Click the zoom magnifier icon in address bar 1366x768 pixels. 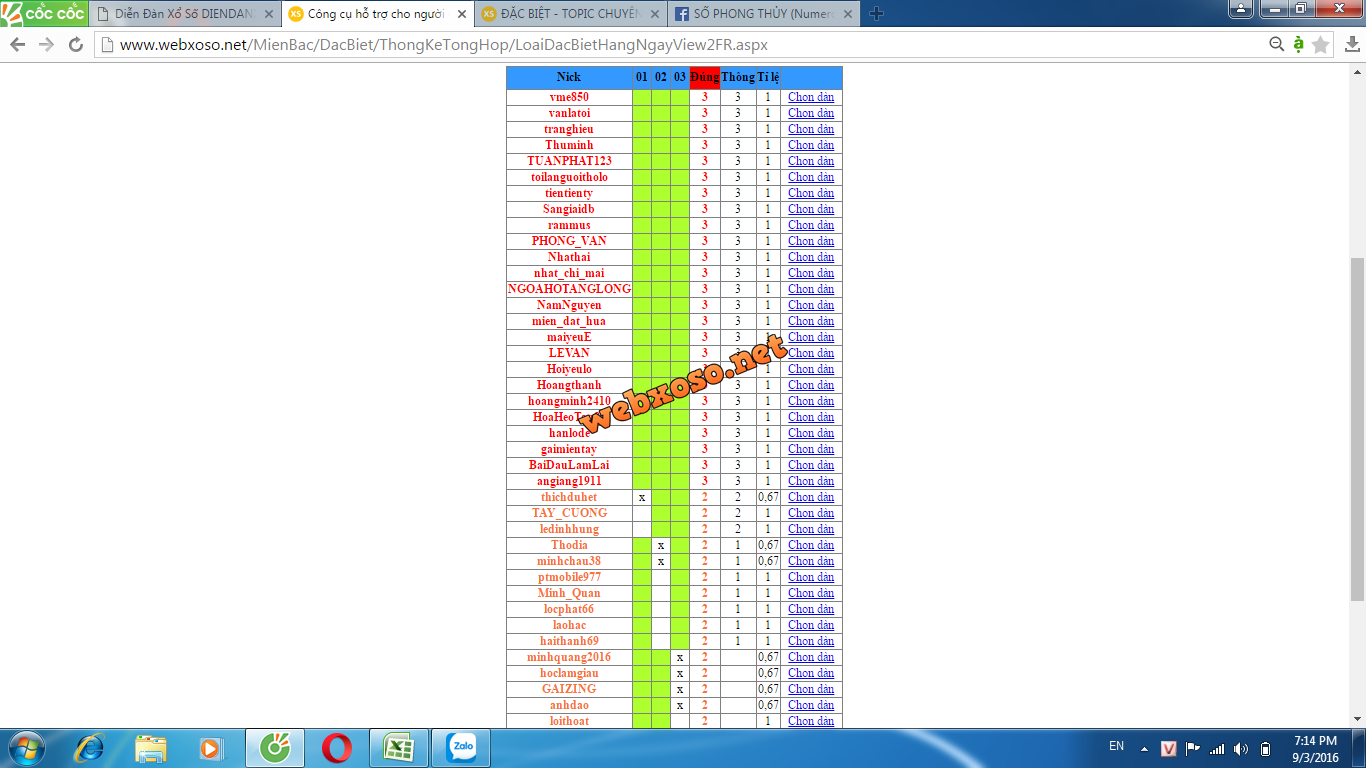pos(1276,44)
